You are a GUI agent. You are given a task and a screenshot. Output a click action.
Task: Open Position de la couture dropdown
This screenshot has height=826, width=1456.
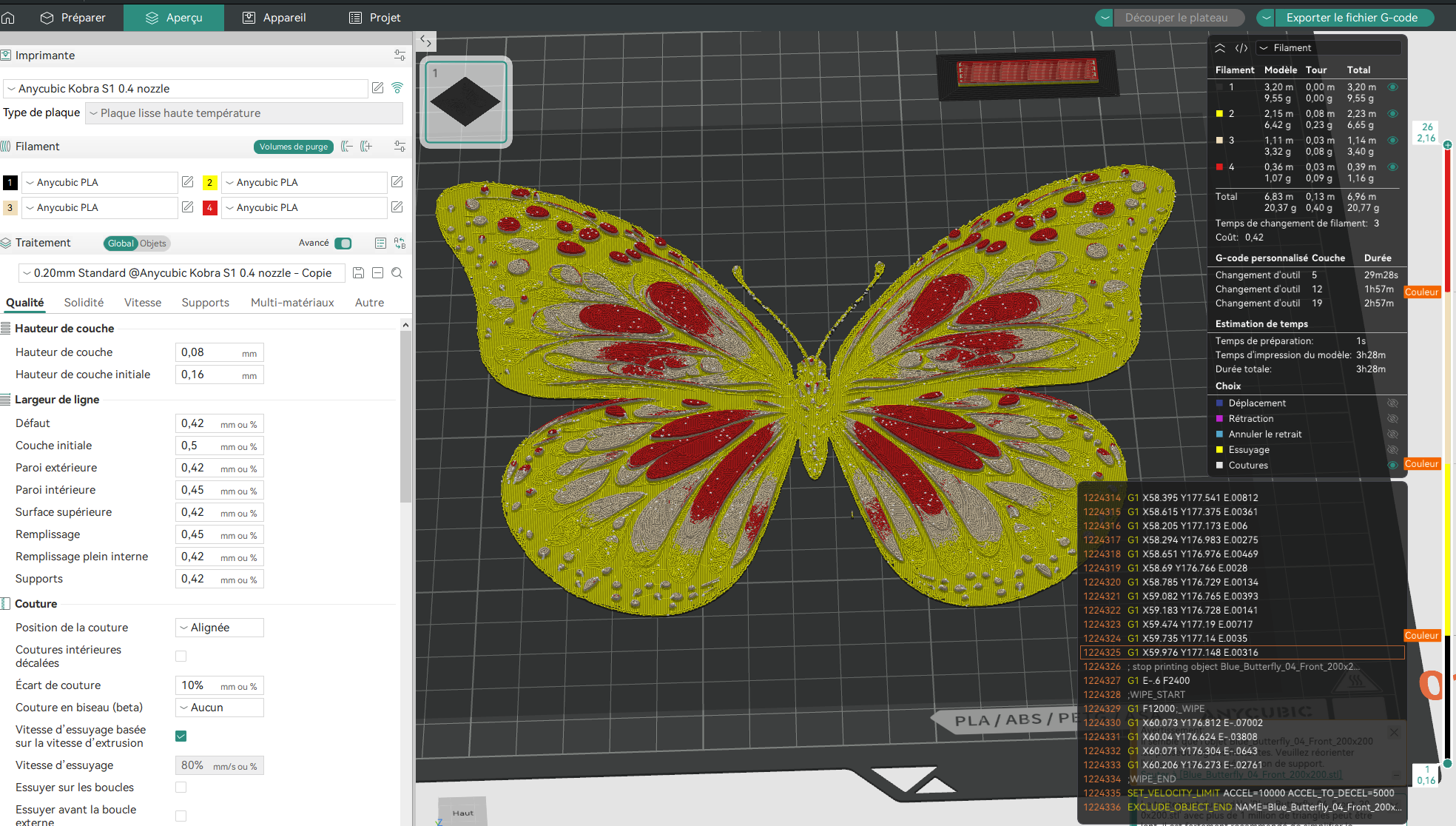(220, 628)
